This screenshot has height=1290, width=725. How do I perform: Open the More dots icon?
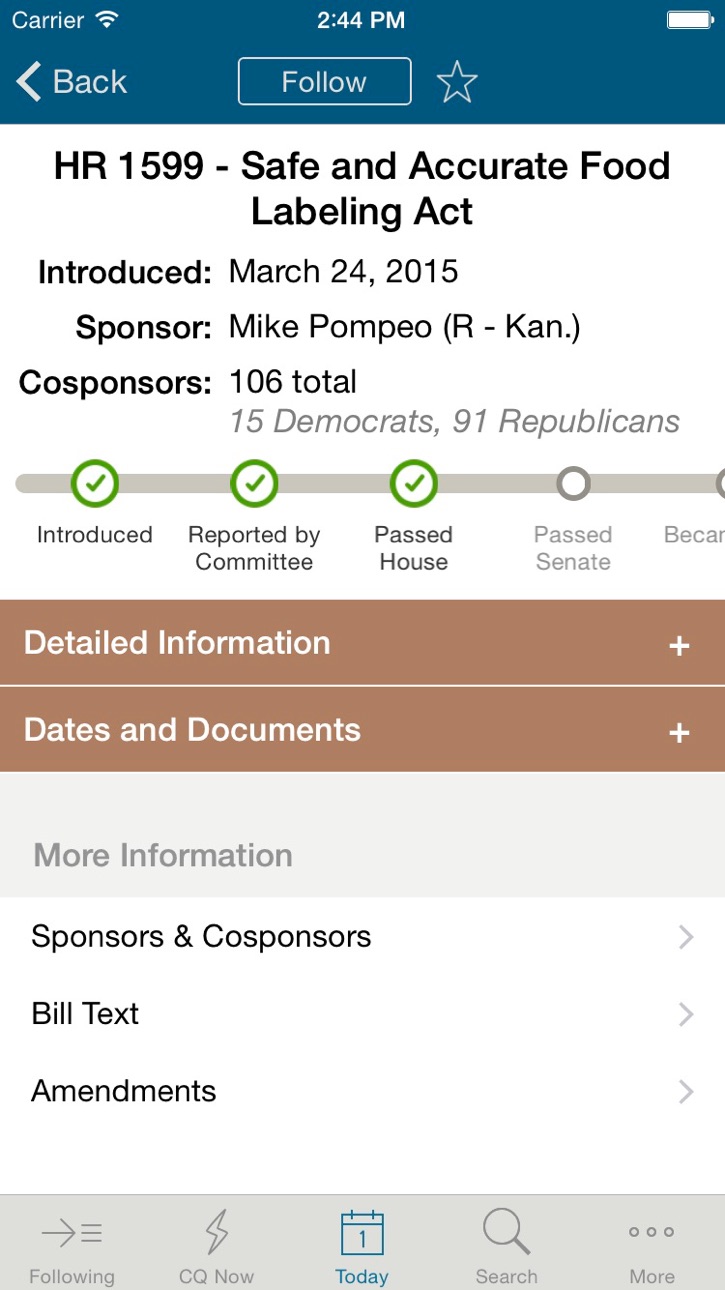click(x=652, y=1232)
